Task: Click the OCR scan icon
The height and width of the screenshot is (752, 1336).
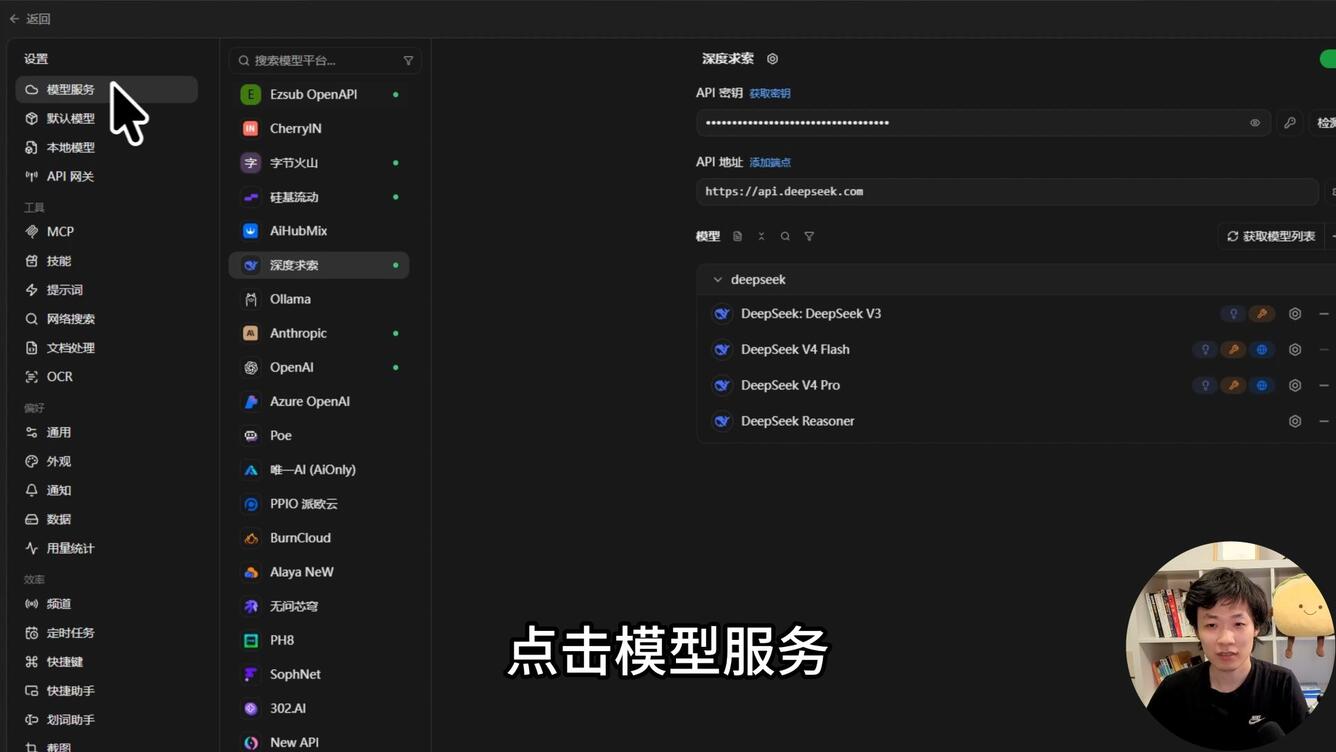Action: click(x=32, y=377)
